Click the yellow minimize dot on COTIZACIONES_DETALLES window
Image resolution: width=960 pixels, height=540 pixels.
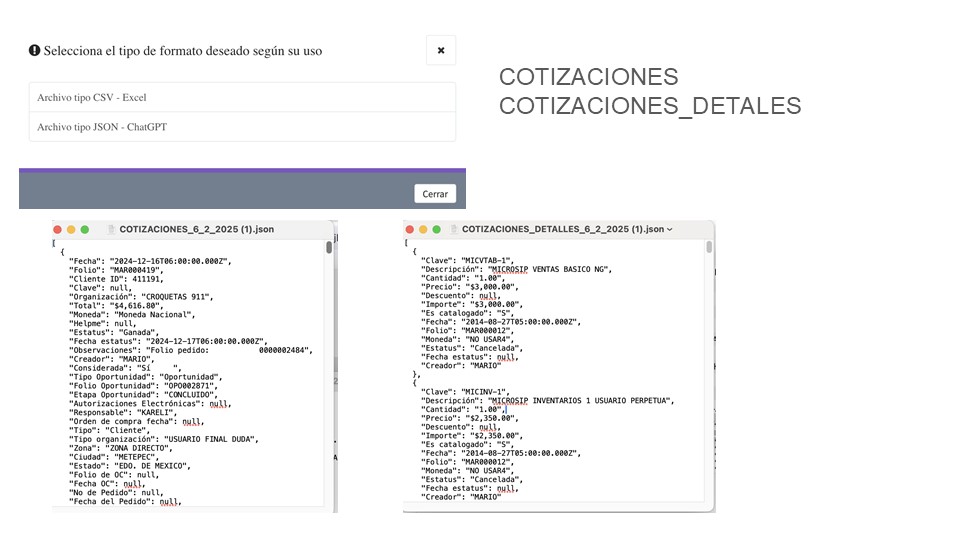pyautogui.click(x=424, y=229)
